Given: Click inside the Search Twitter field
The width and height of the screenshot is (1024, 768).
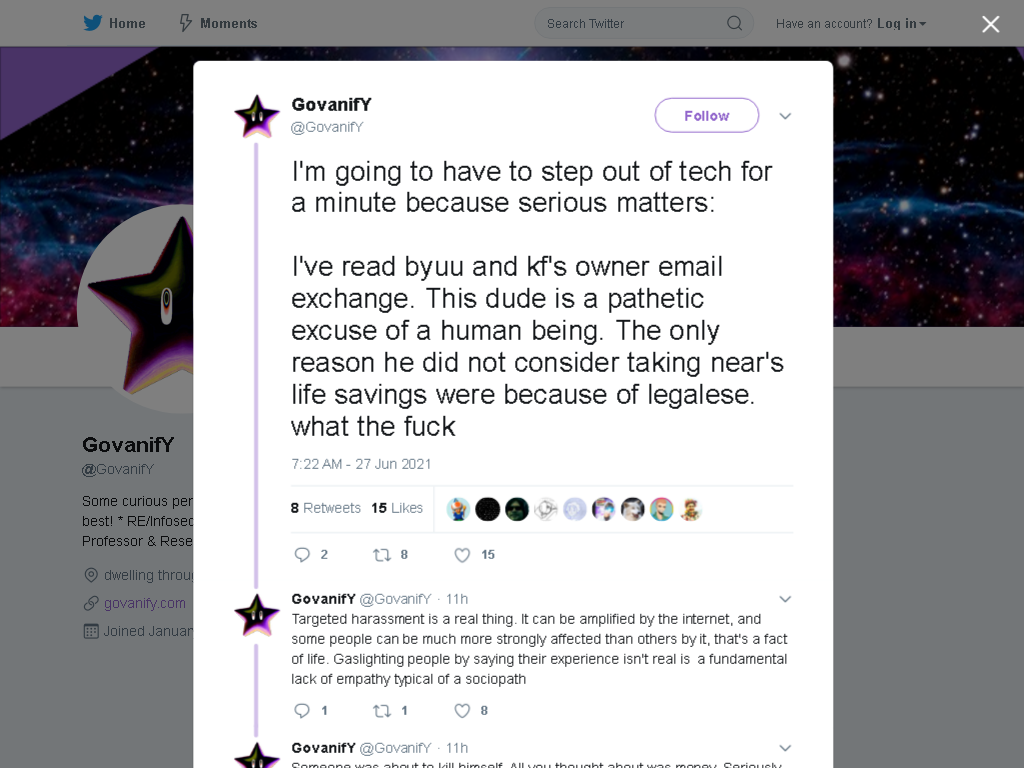Looking at the screenshot, I should [x=633, y=24].
